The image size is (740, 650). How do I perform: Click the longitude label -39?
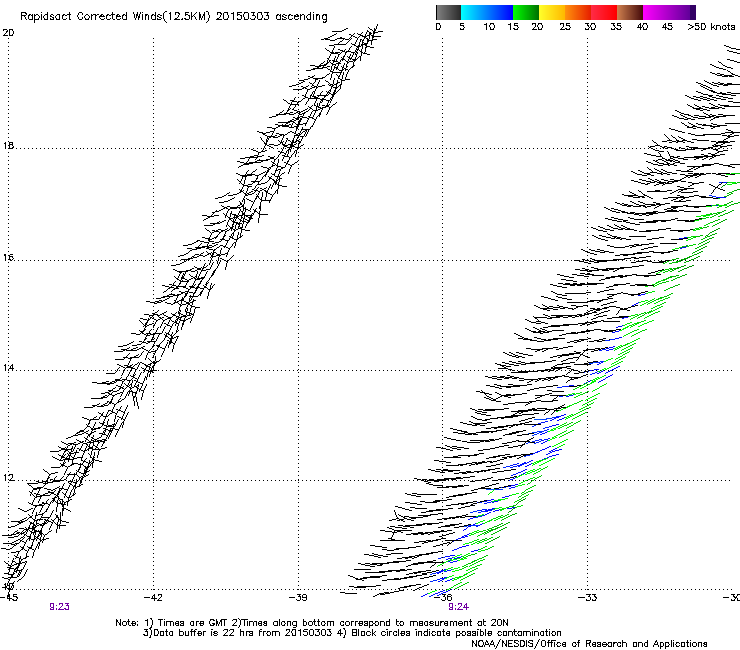pyautogui.click(x=298, y=598)
